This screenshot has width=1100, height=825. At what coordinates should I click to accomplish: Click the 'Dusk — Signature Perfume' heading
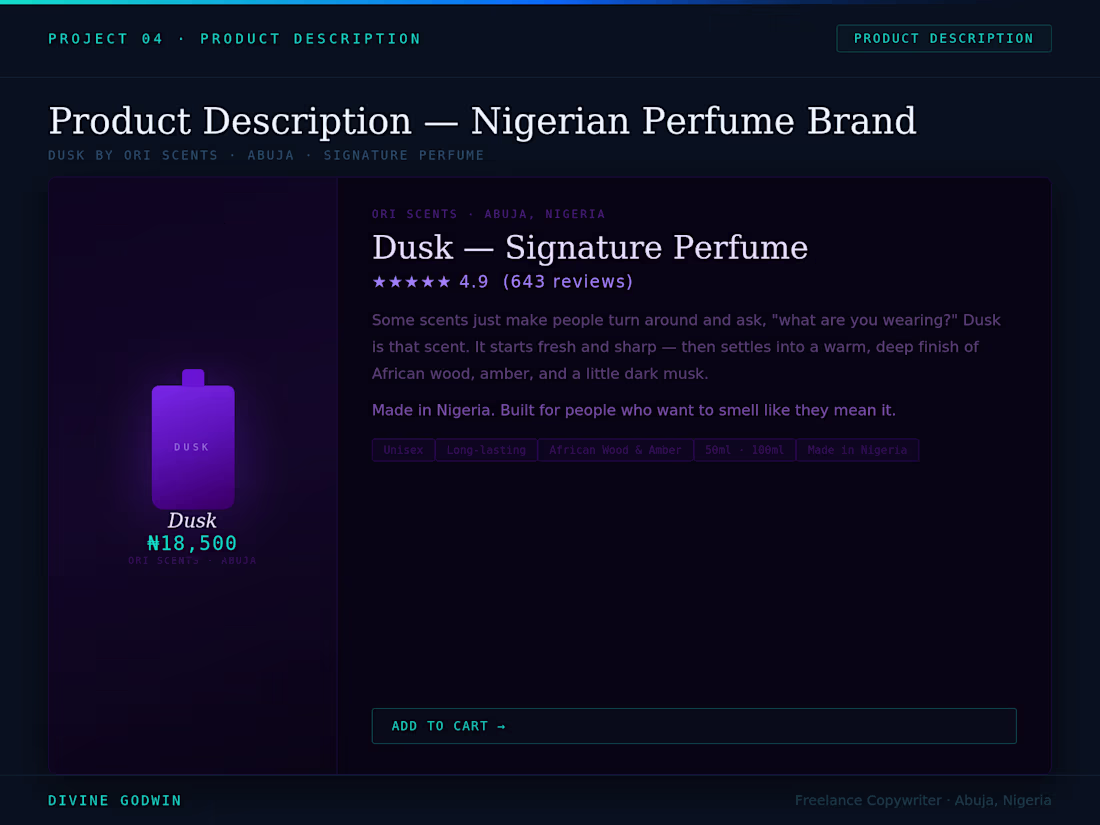pyautogui.click(x=590, y=247)
